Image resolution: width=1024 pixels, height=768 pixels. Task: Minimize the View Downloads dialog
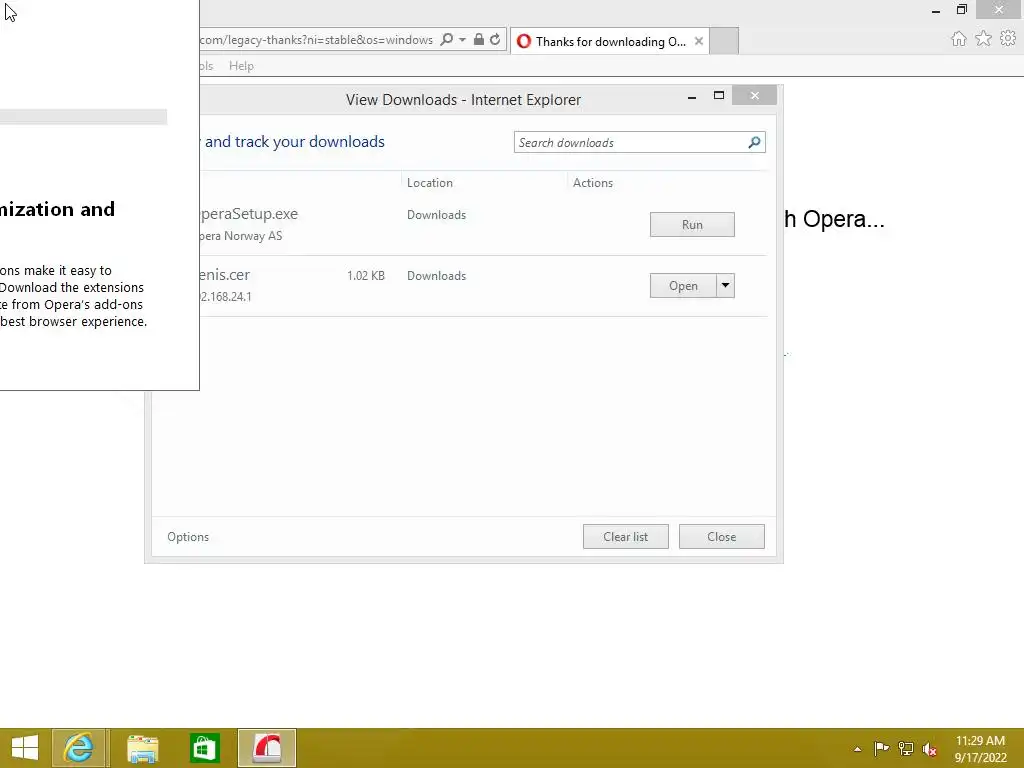pos(692,96)
